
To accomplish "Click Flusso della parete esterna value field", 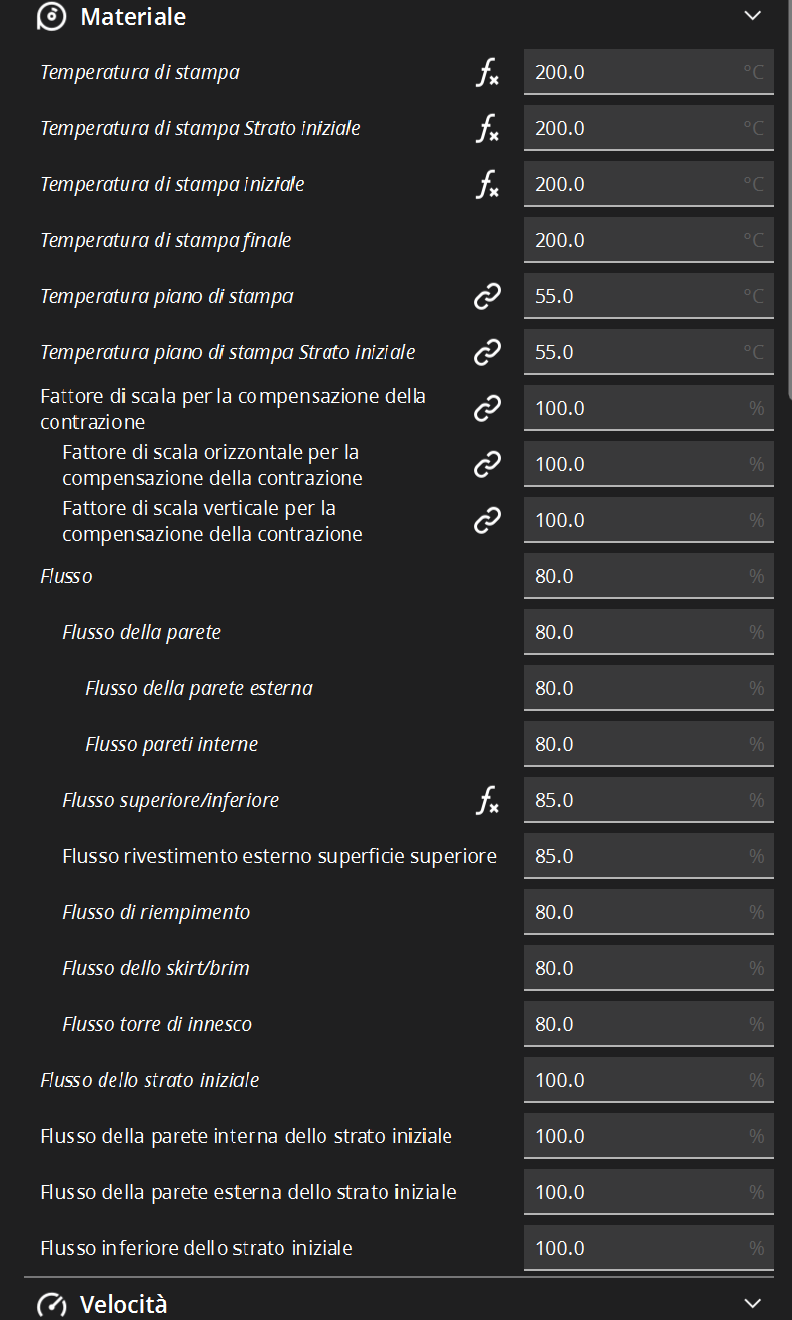I will [635, 689].
